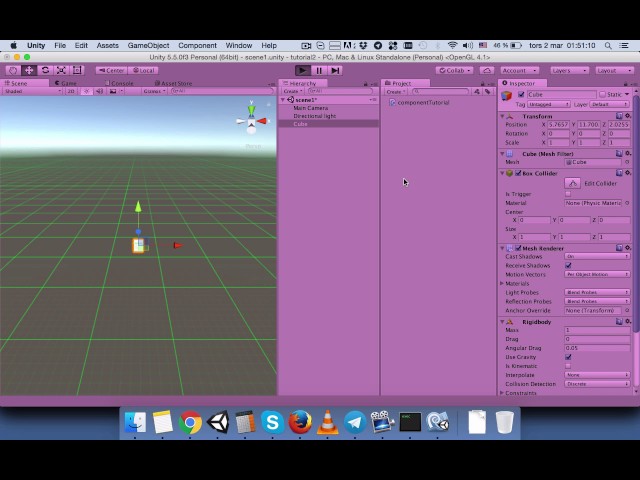Open the Assets menu
Image resolution: width=640 pixels, height=480 pixels.
[107, 45]
